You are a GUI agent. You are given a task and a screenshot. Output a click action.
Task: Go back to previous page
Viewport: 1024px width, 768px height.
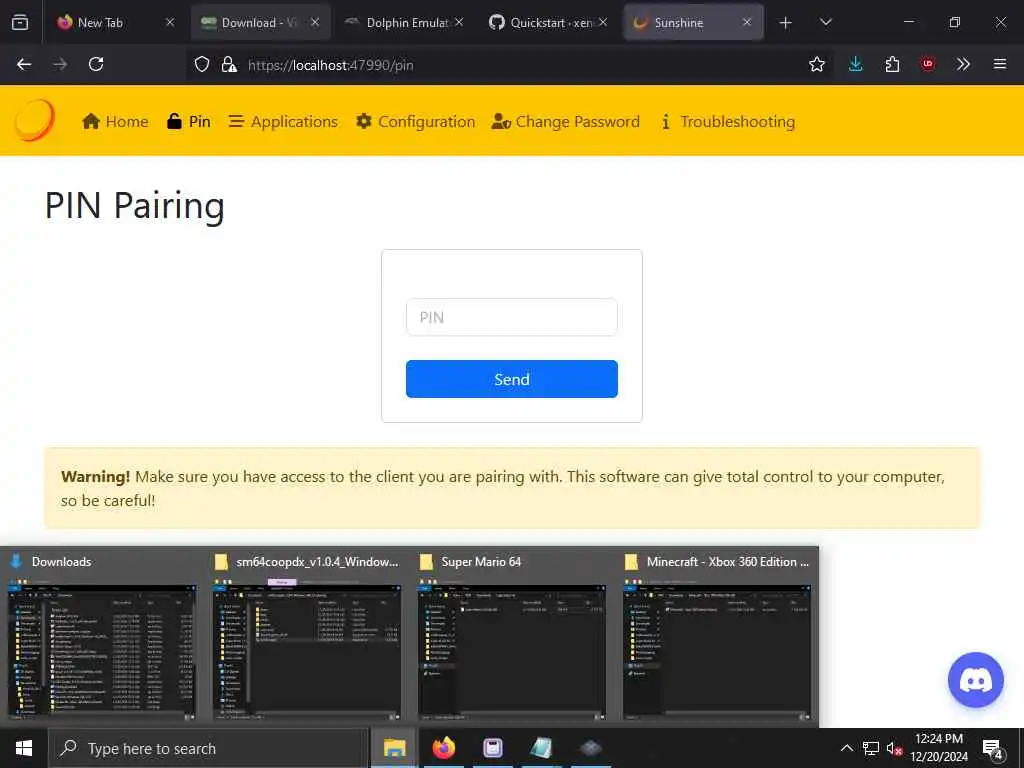pos(24,64)
